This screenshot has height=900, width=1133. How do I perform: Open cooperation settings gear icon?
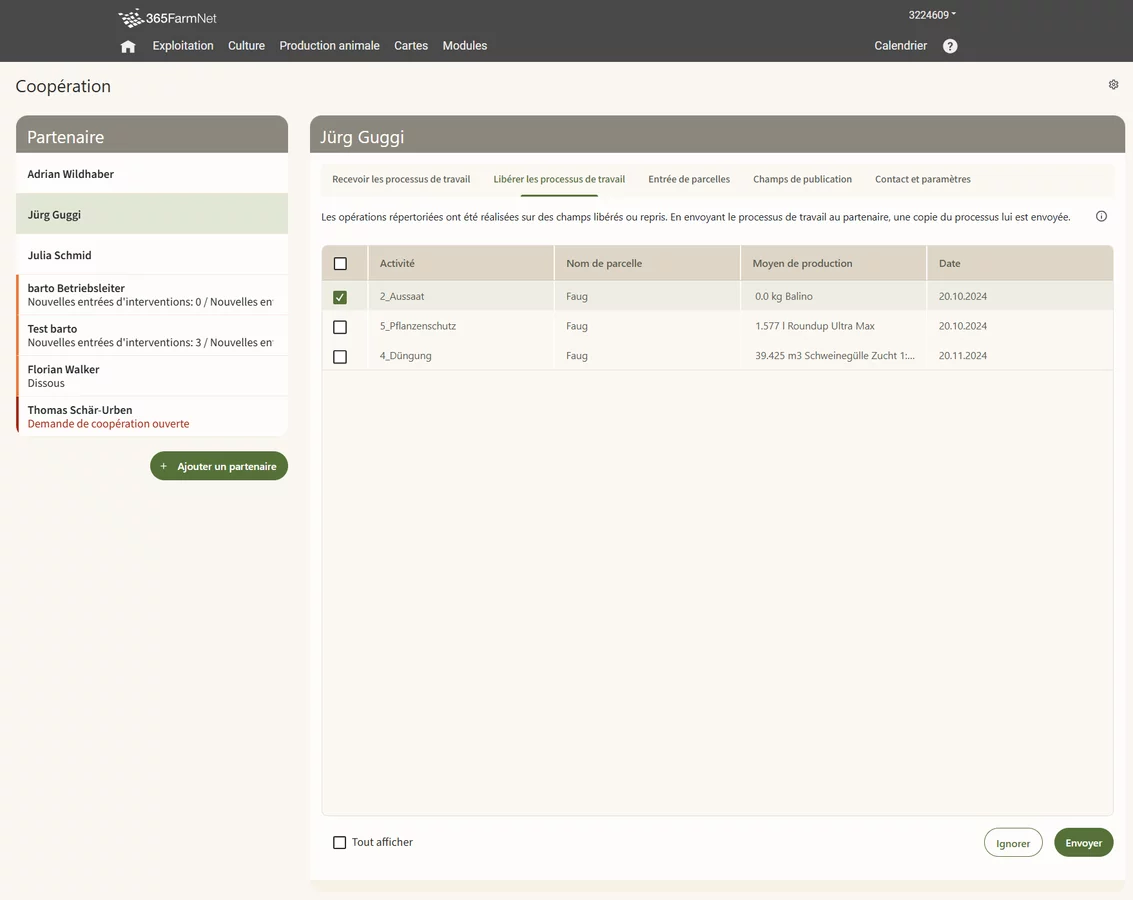[1113, 85]
